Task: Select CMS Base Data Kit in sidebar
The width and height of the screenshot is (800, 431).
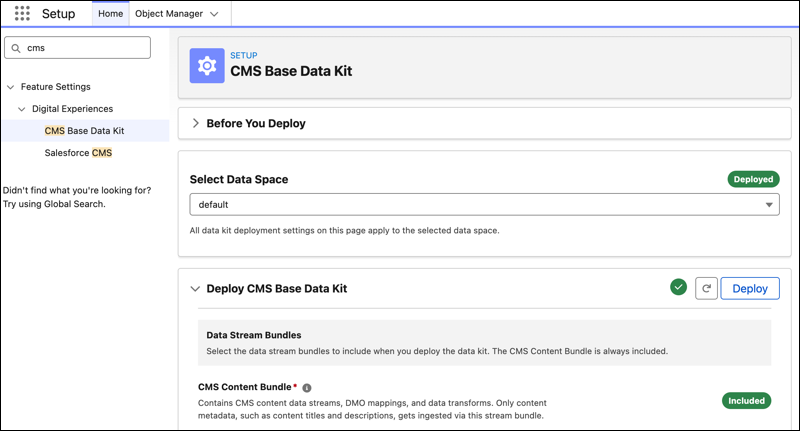Action: pos(84,131)
